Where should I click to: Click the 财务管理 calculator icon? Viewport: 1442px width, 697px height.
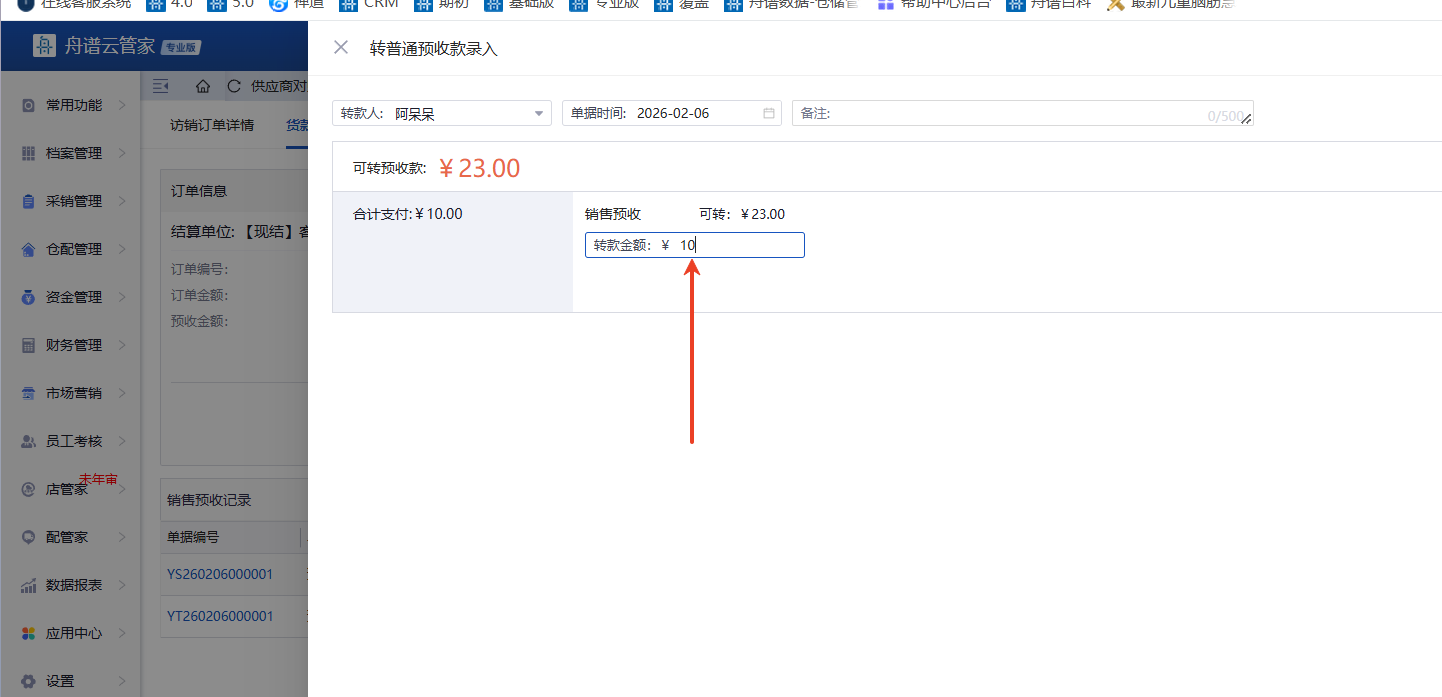(x=28, y=345)
